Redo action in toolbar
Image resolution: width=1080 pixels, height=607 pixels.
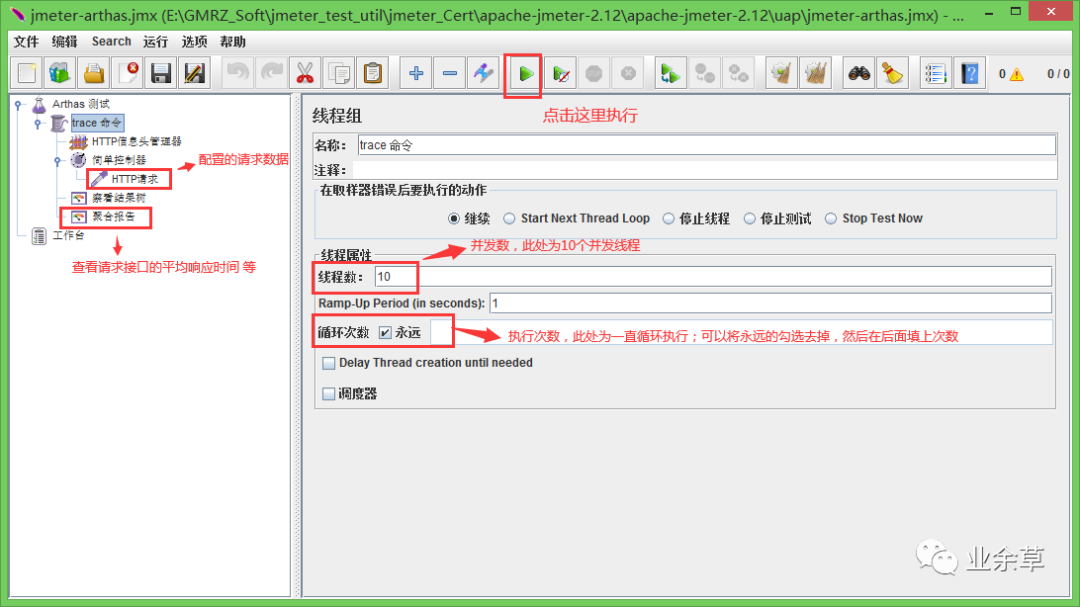(271, 73)
